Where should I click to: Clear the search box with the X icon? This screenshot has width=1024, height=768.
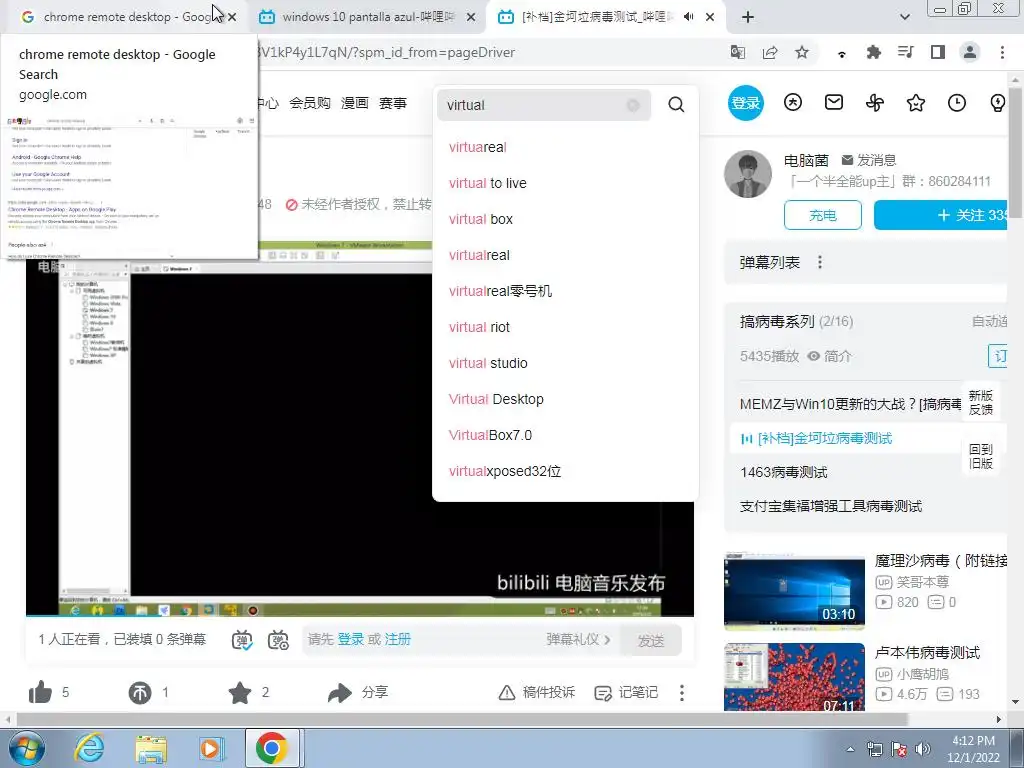tap(633, 105)
